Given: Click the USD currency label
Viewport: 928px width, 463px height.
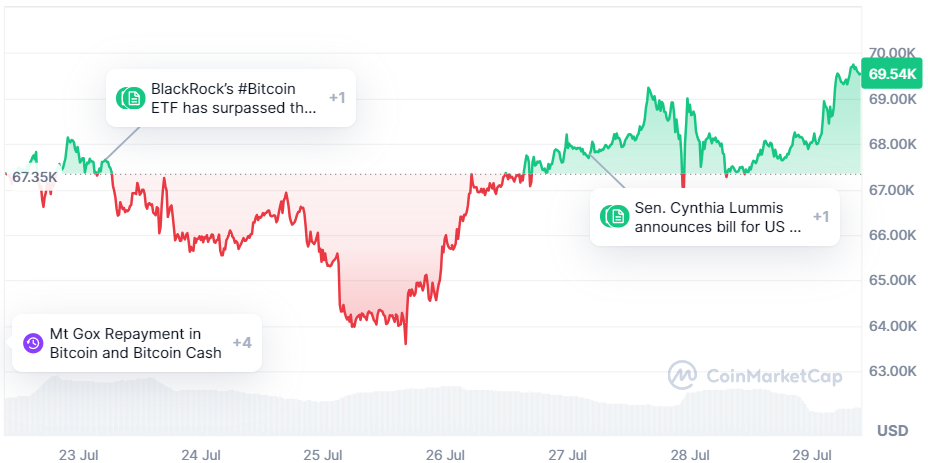Looking at the screenshot, I should point(892,430).
